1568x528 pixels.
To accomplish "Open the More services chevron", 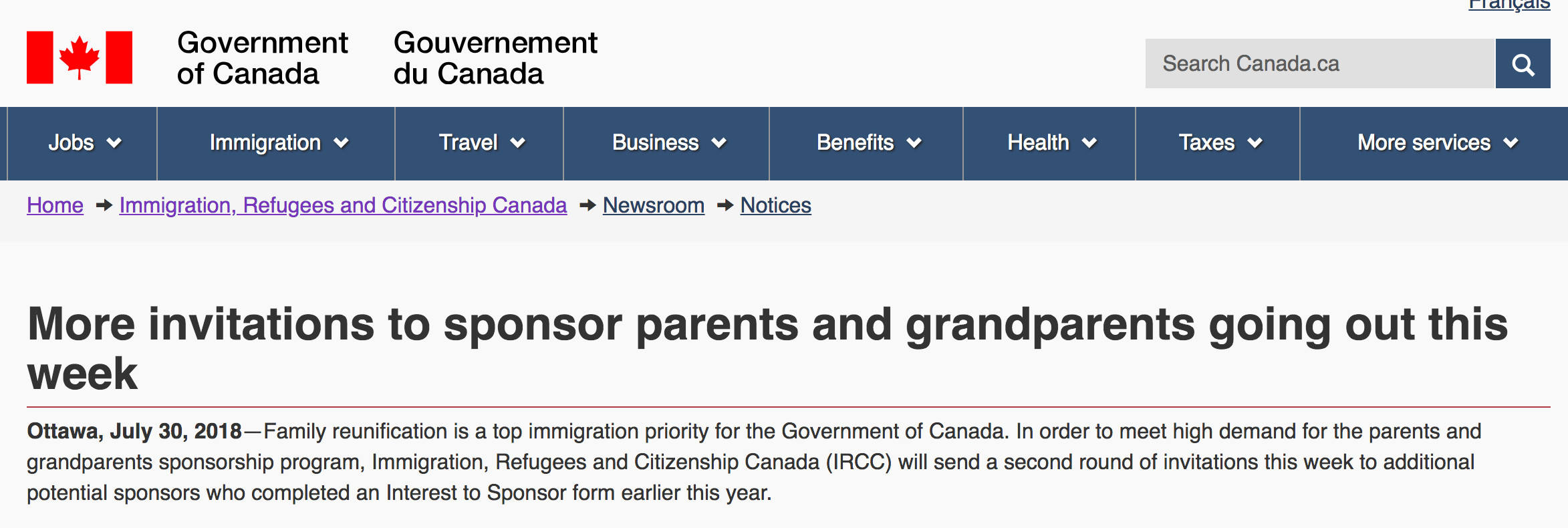I will [1511, 143].
